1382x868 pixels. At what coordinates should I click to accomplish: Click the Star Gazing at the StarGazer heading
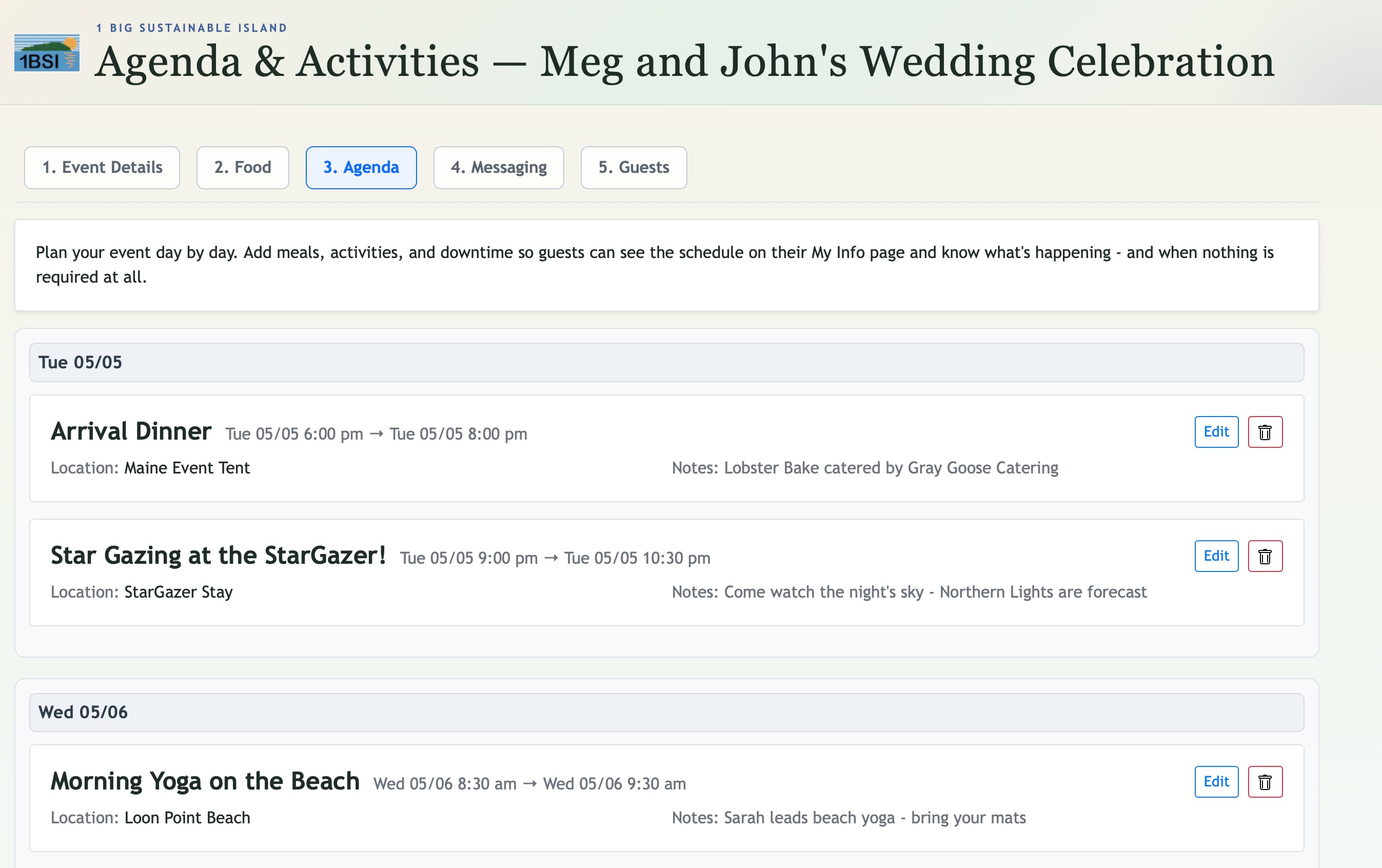pos(219,555)
